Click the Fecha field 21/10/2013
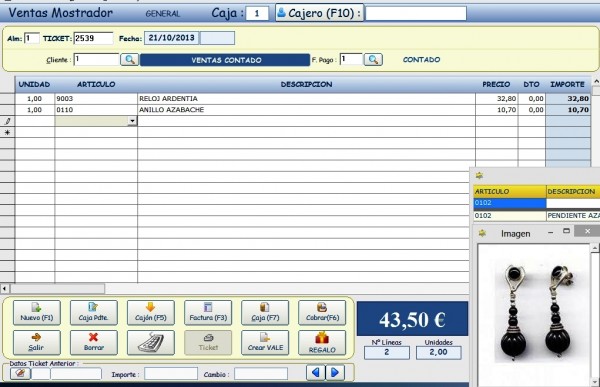Screen dimensions: 600x387 pyautogui.click(x=171, y=38)
